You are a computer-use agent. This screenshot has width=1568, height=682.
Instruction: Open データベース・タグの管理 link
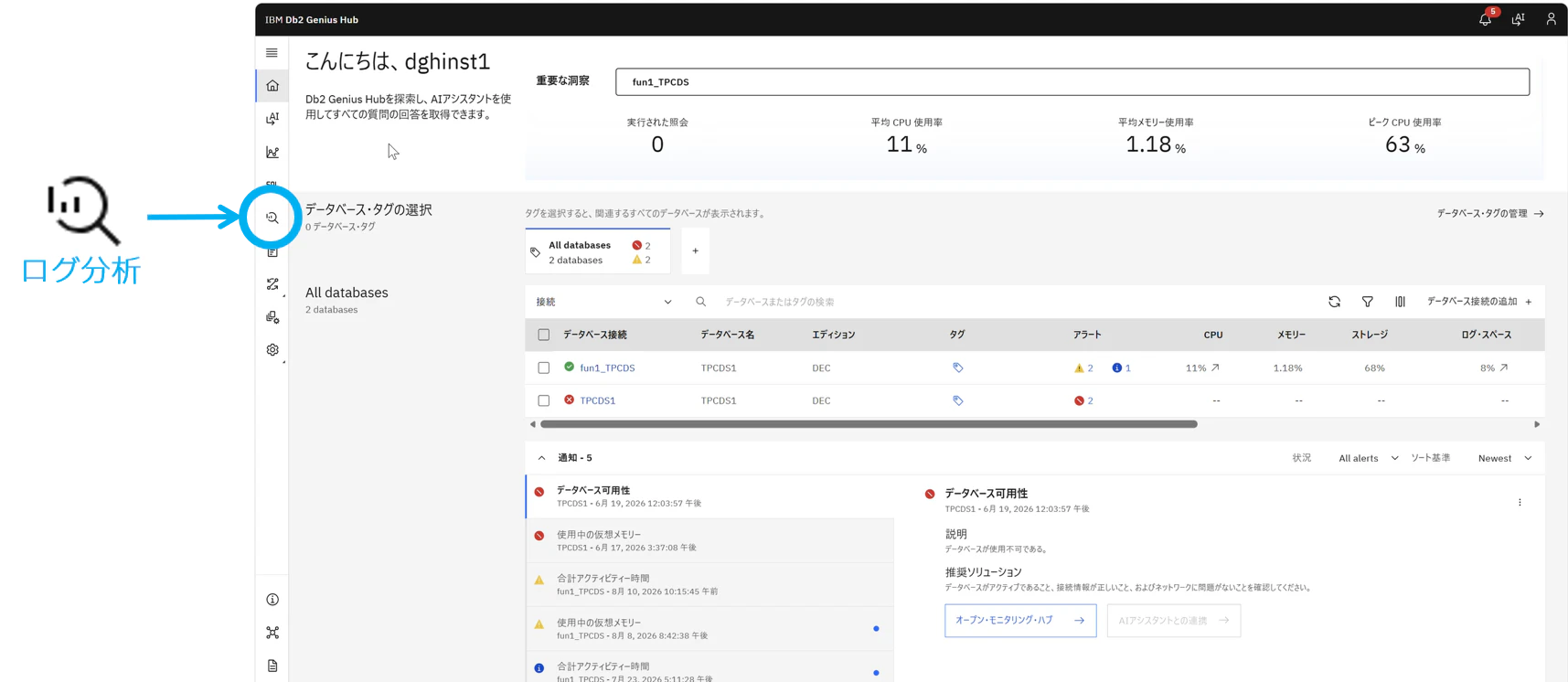(1490, 214)
